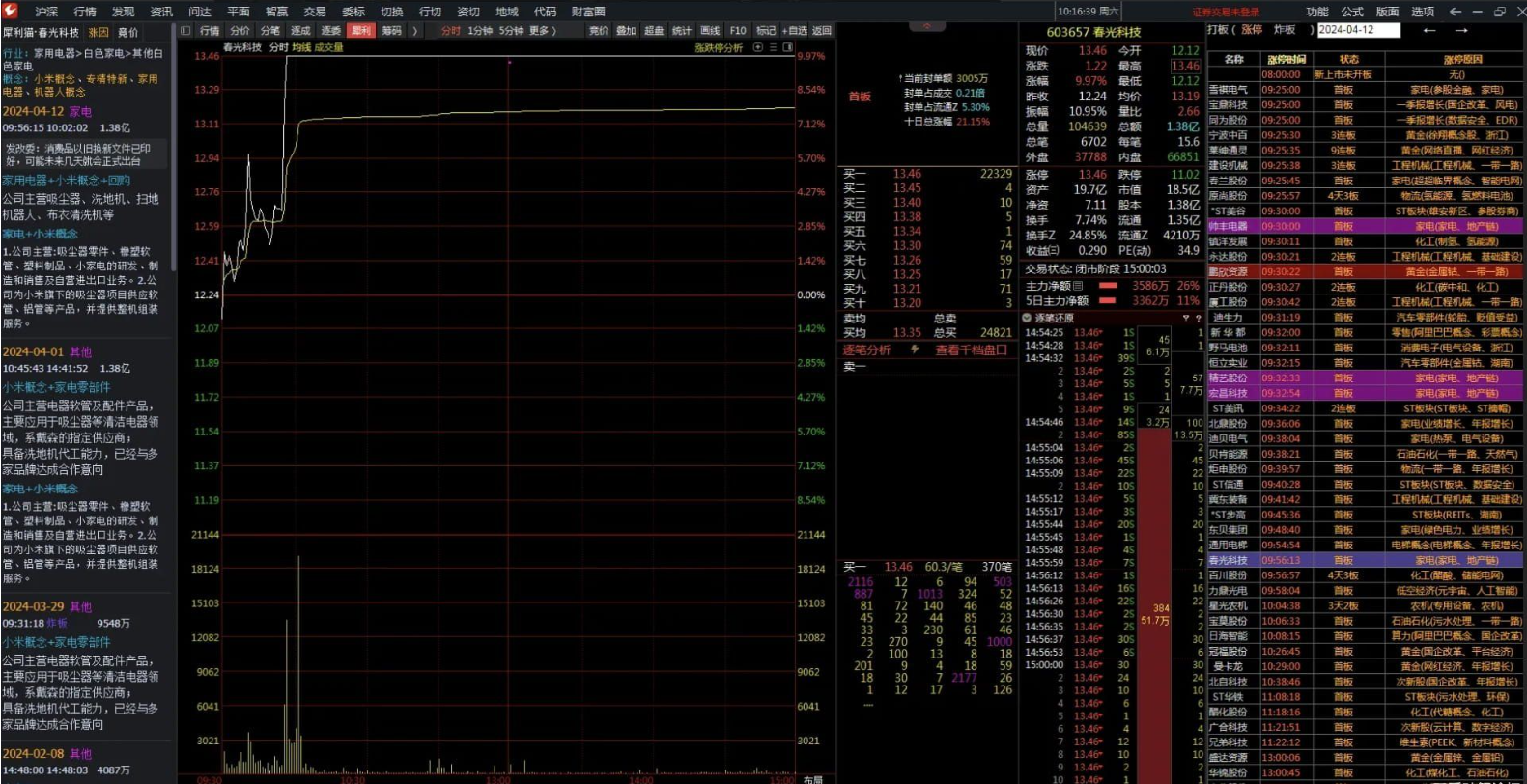This screenshot has height=784, width=1527.
Task: Add stock using +自选 button
Action: (x=795, y=31)
